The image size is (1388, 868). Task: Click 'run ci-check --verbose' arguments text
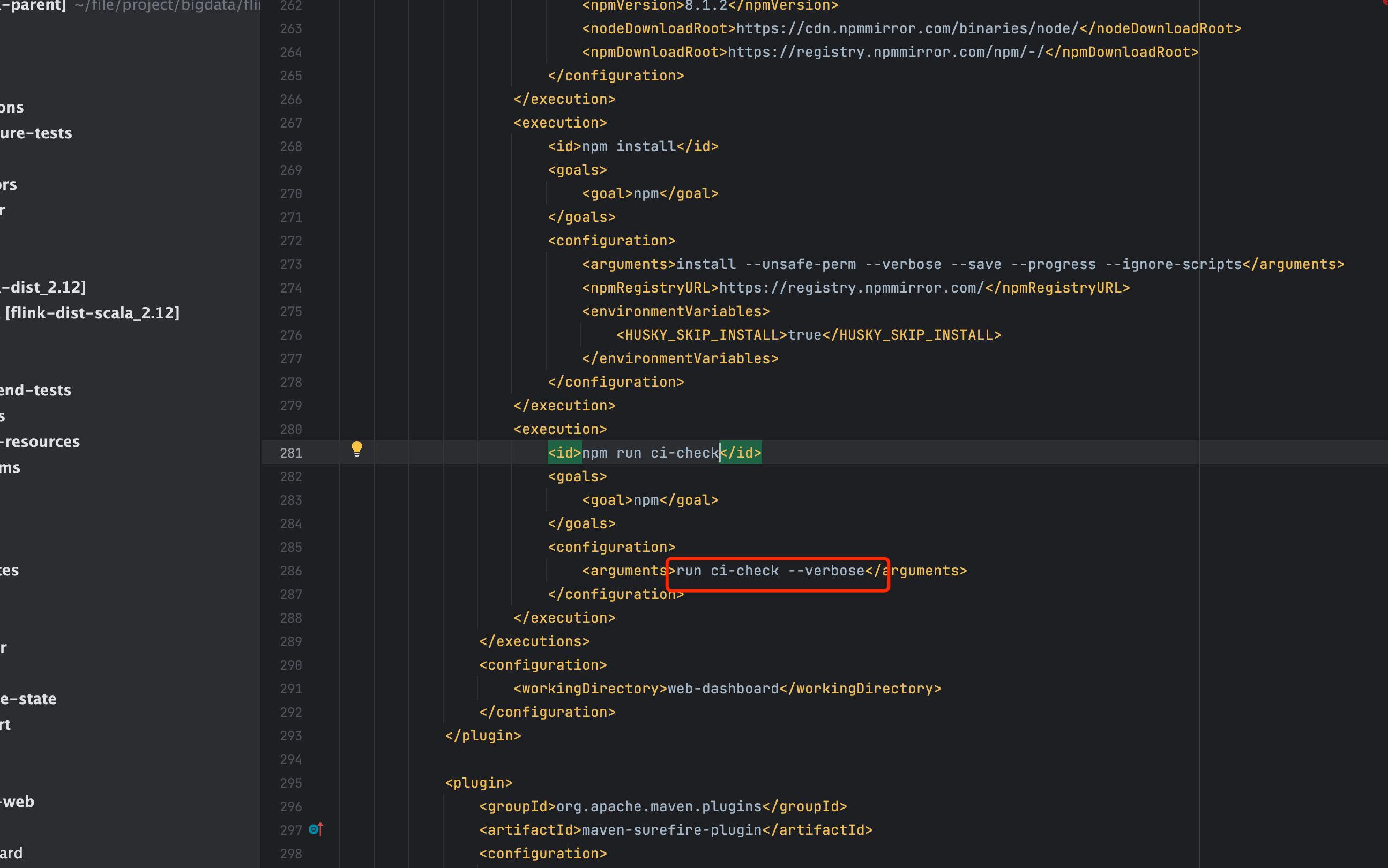(770, 571)
